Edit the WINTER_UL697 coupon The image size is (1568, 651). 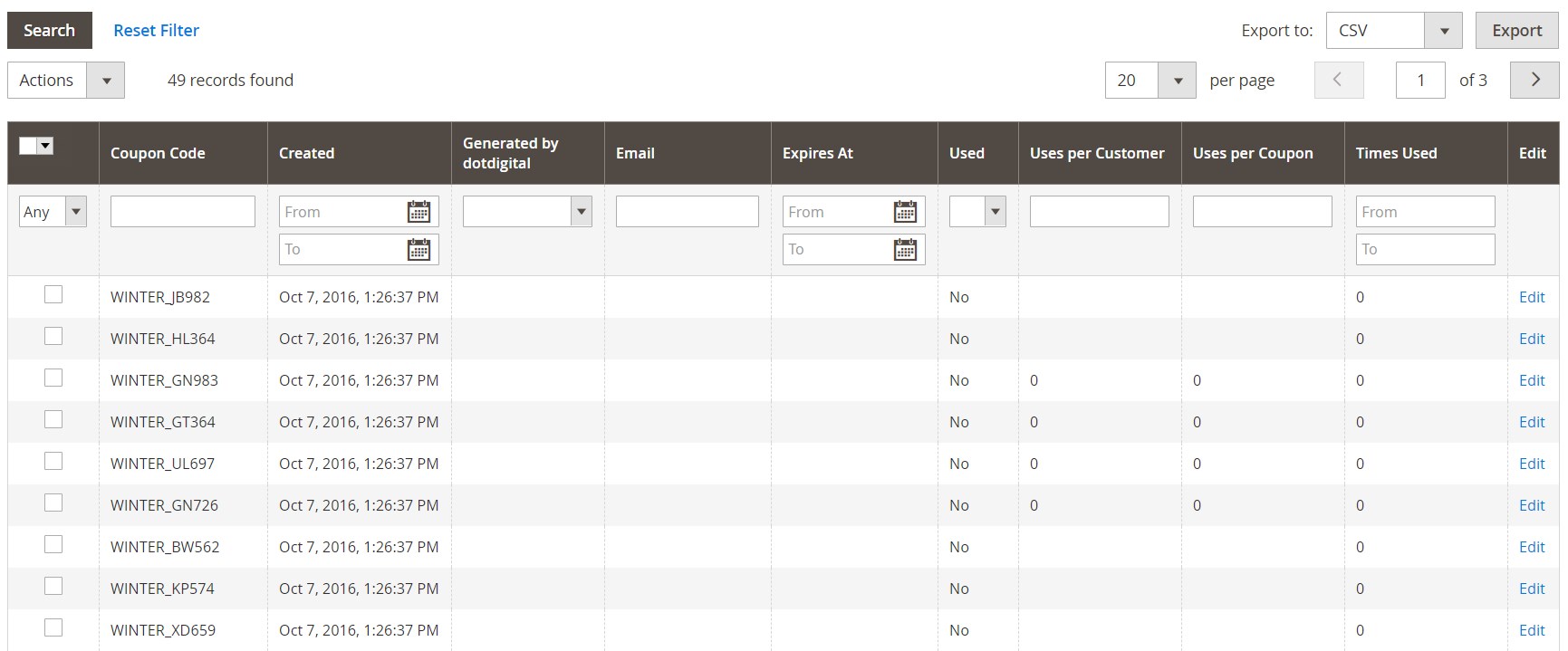(1532, 464)
